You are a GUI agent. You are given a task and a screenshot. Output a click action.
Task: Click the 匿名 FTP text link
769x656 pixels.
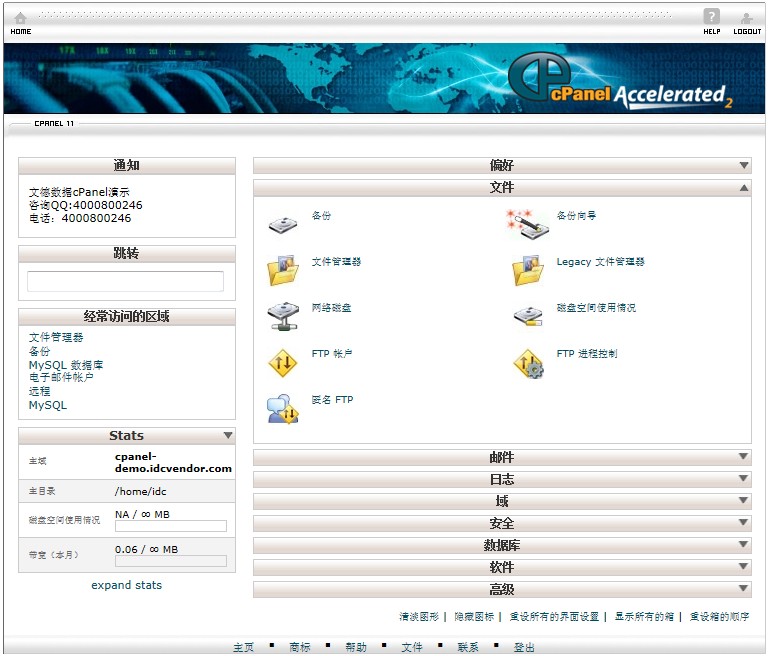[333, 400]
